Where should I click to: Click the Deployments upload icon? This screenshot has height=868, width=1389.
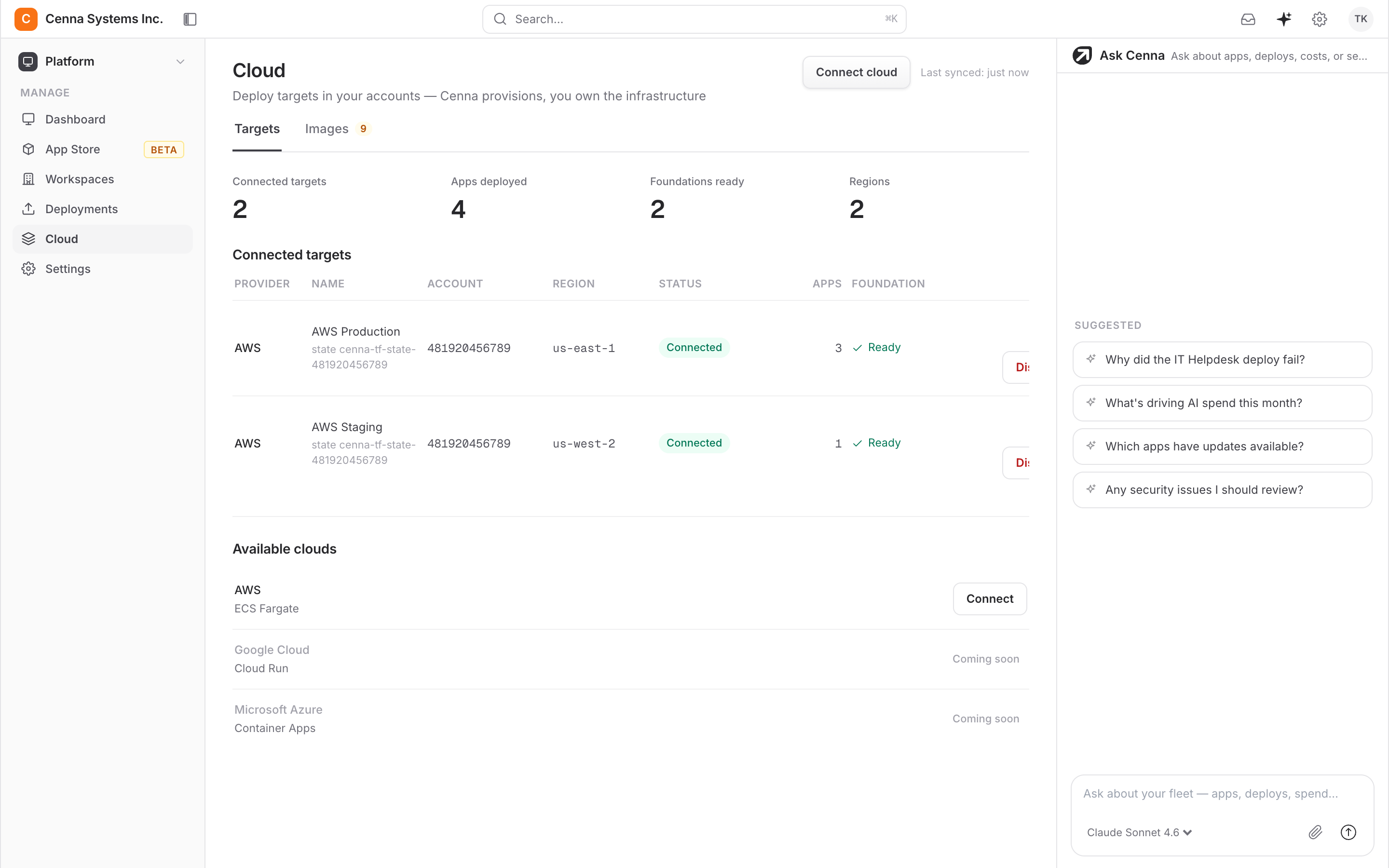[x=28, y=209]
